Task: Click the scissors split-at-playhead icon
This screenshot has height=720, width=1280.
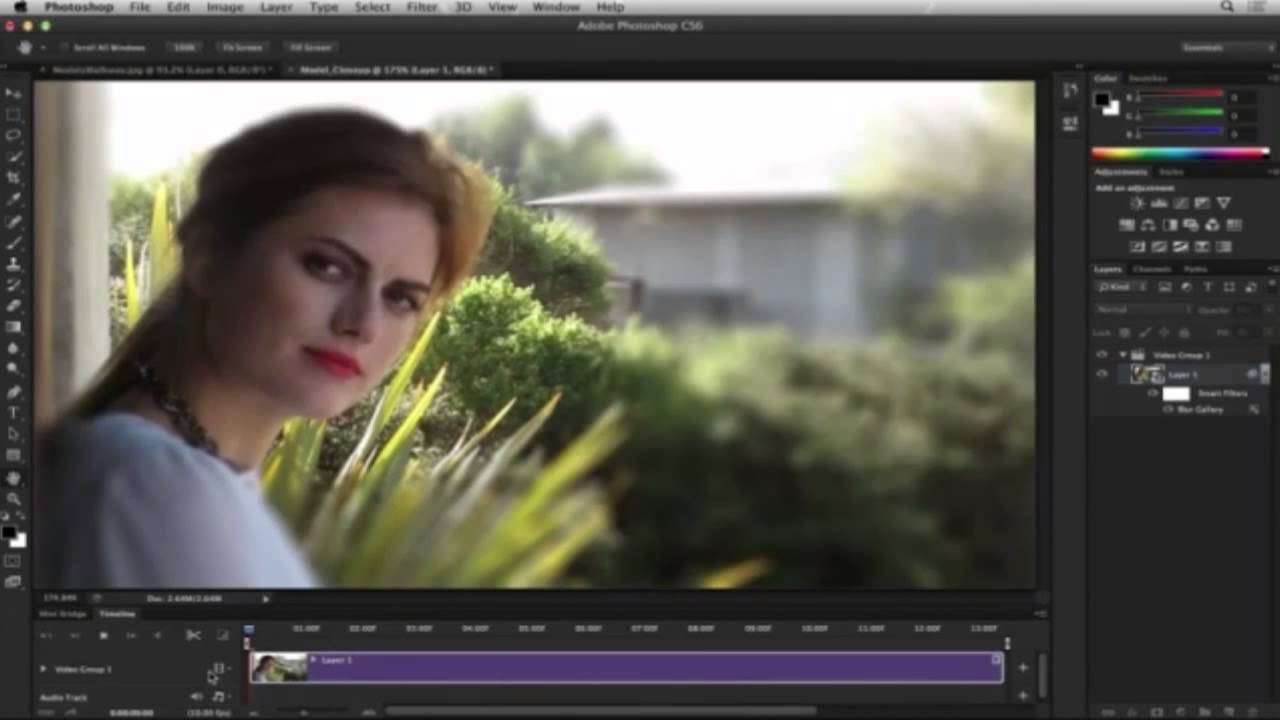Action: pos(193,635)
